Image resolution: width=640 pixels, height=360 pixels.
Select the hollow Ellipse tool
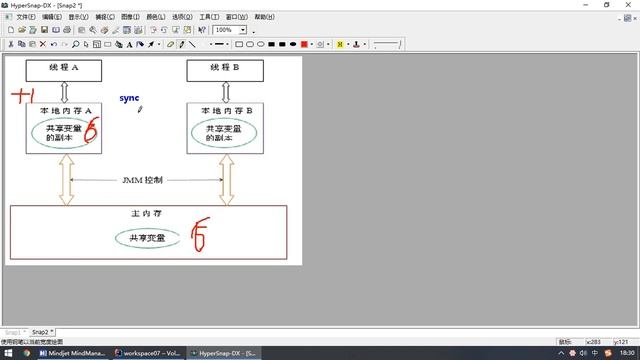point(260,44)
